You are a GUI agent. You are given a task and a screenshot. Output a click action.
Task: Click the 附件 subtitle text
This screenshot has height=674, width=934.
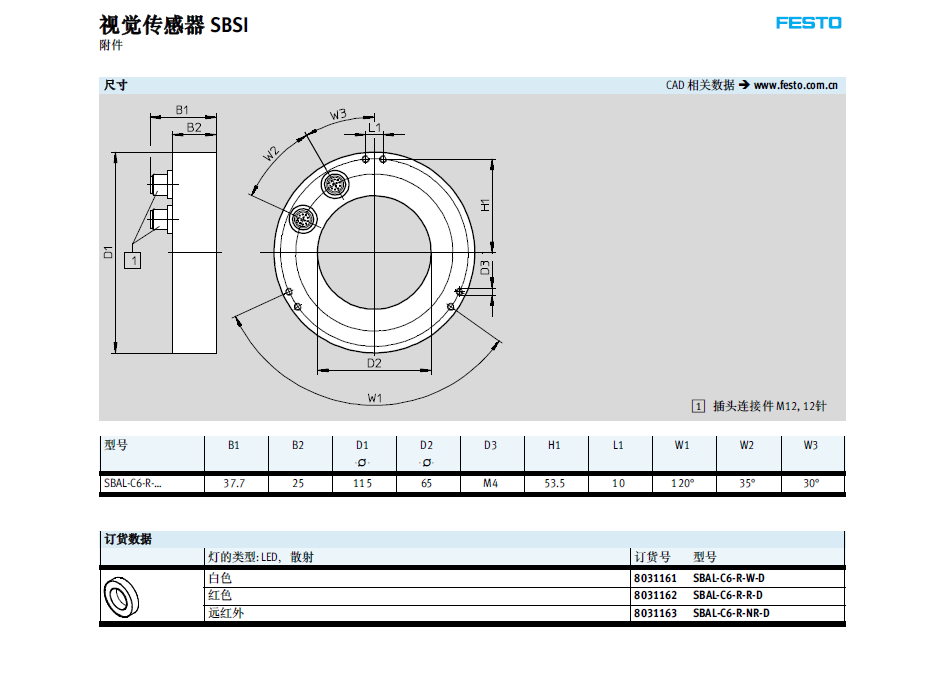[x=111, y=45]
